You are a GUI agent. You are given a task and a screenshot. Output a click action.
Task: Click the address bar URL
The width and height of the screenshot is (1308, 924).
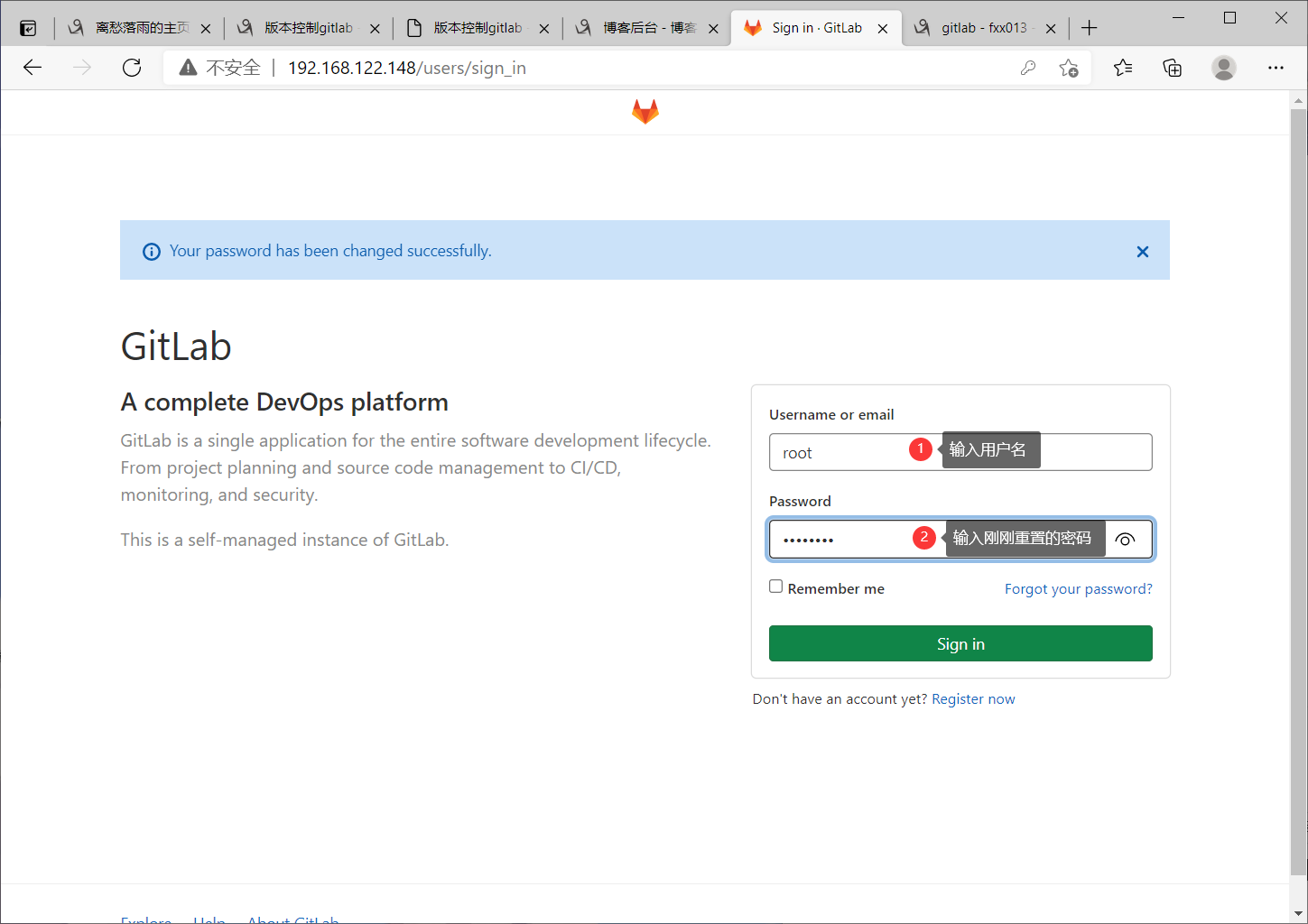pyautogui.click(x=406, y=68)
